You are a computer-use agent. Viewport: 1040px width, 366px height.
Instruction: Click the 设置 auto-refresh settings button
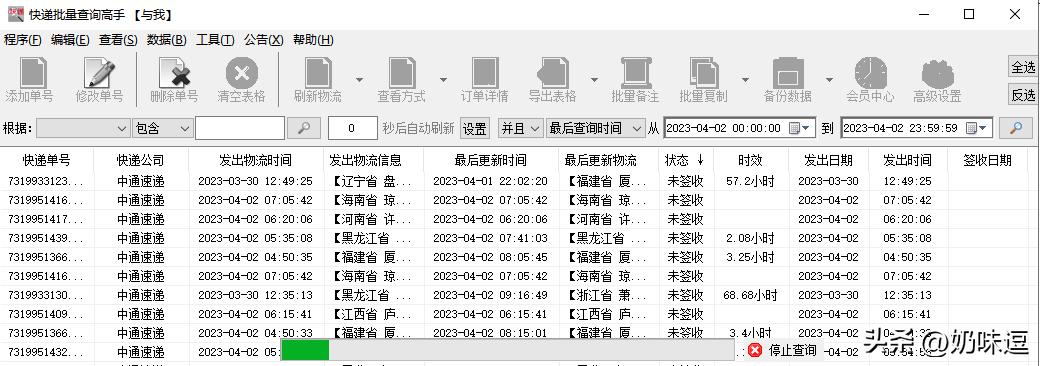coord(474,128)
